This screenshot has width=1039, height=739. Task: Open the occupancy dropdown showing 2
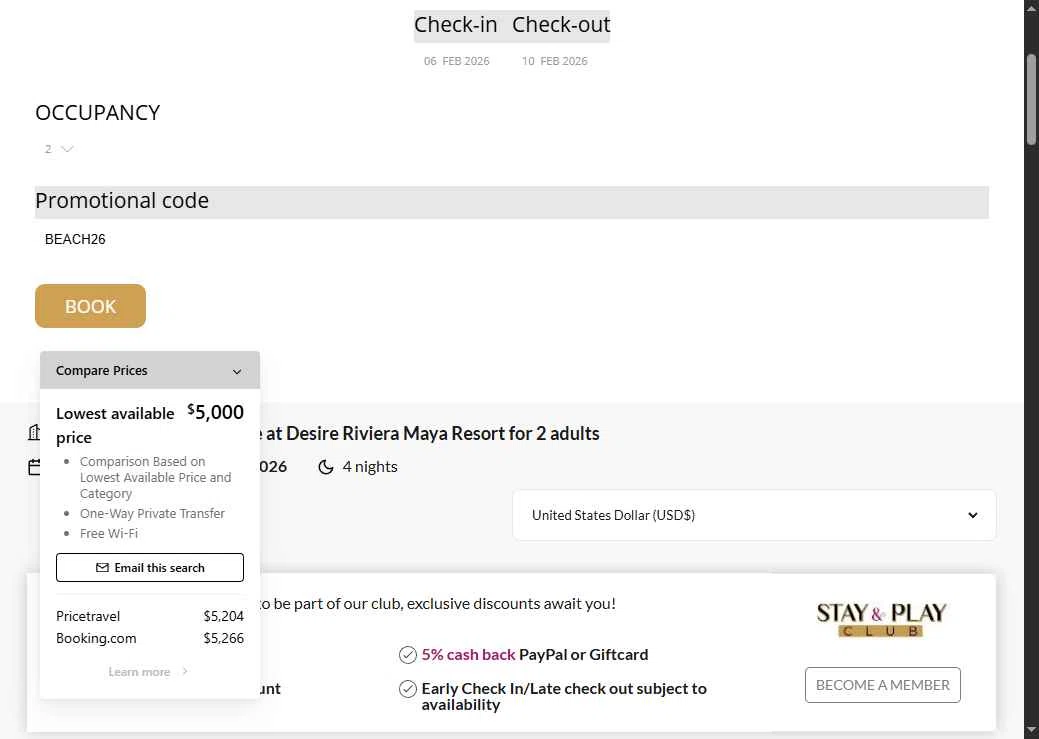click(x=58, y=149)
